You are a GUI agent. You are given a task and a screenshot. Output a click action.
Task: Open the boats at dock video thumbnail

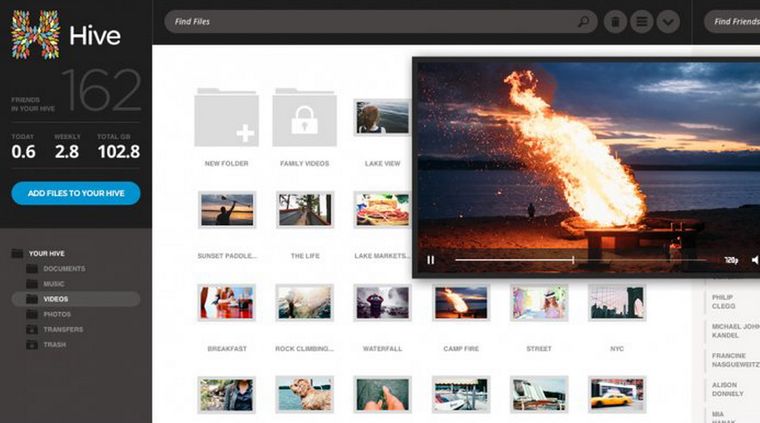click(460, 394)
